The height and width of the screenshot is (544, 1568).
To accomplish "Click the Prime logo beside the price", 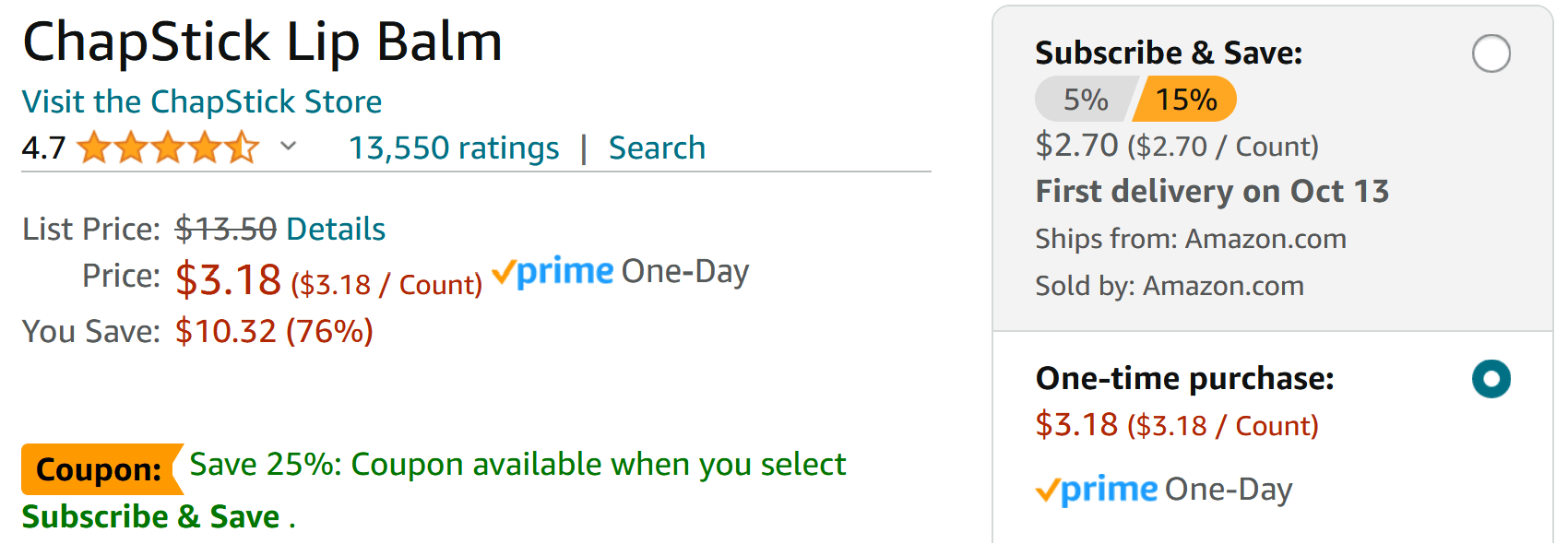I will point(553,272).
